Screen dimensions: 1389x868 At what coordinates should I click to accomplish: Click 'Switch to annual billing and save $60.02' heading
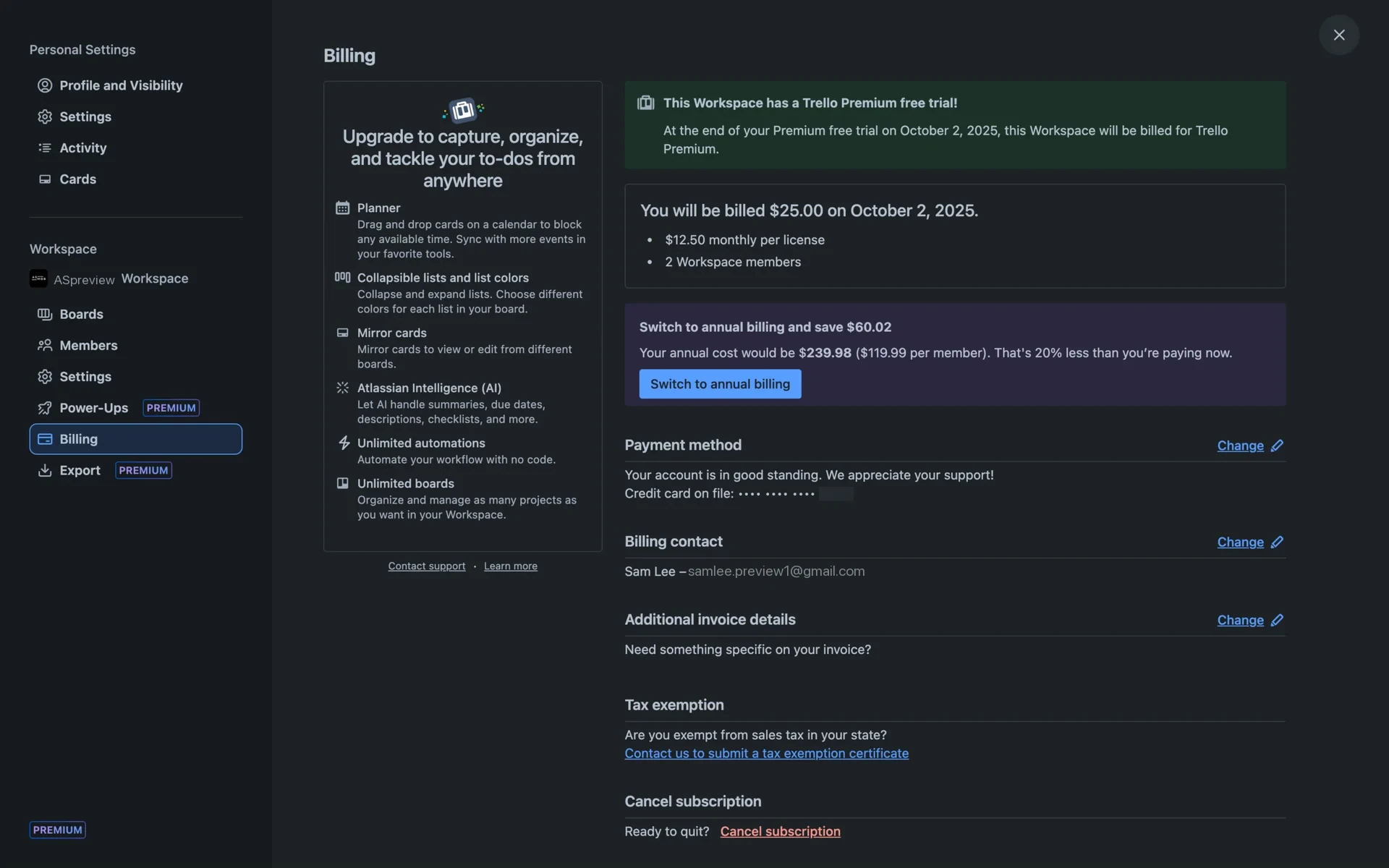pos(765,327)
